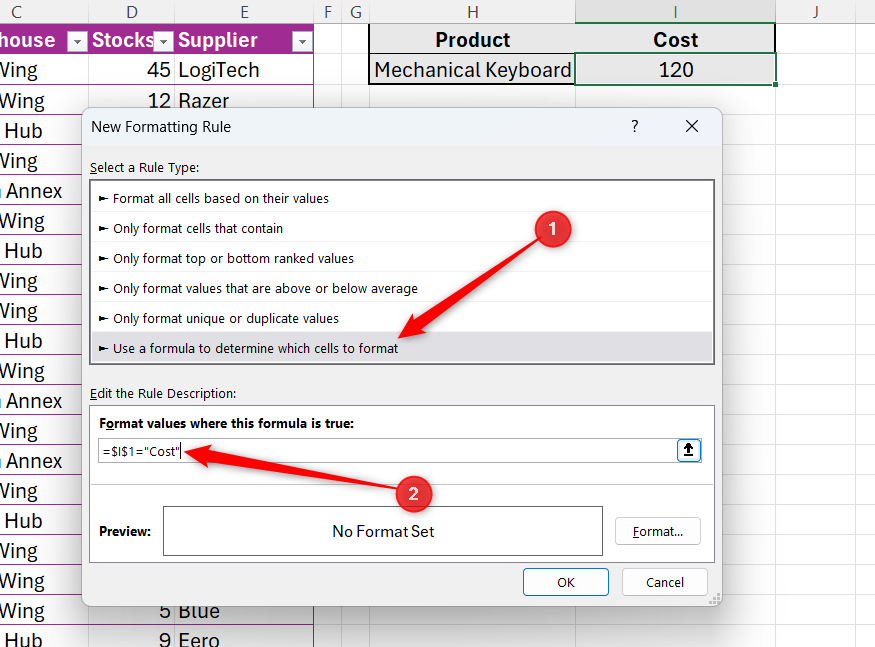
Task: Open the Format... button to set formatting
Action: tap(657, 531)
